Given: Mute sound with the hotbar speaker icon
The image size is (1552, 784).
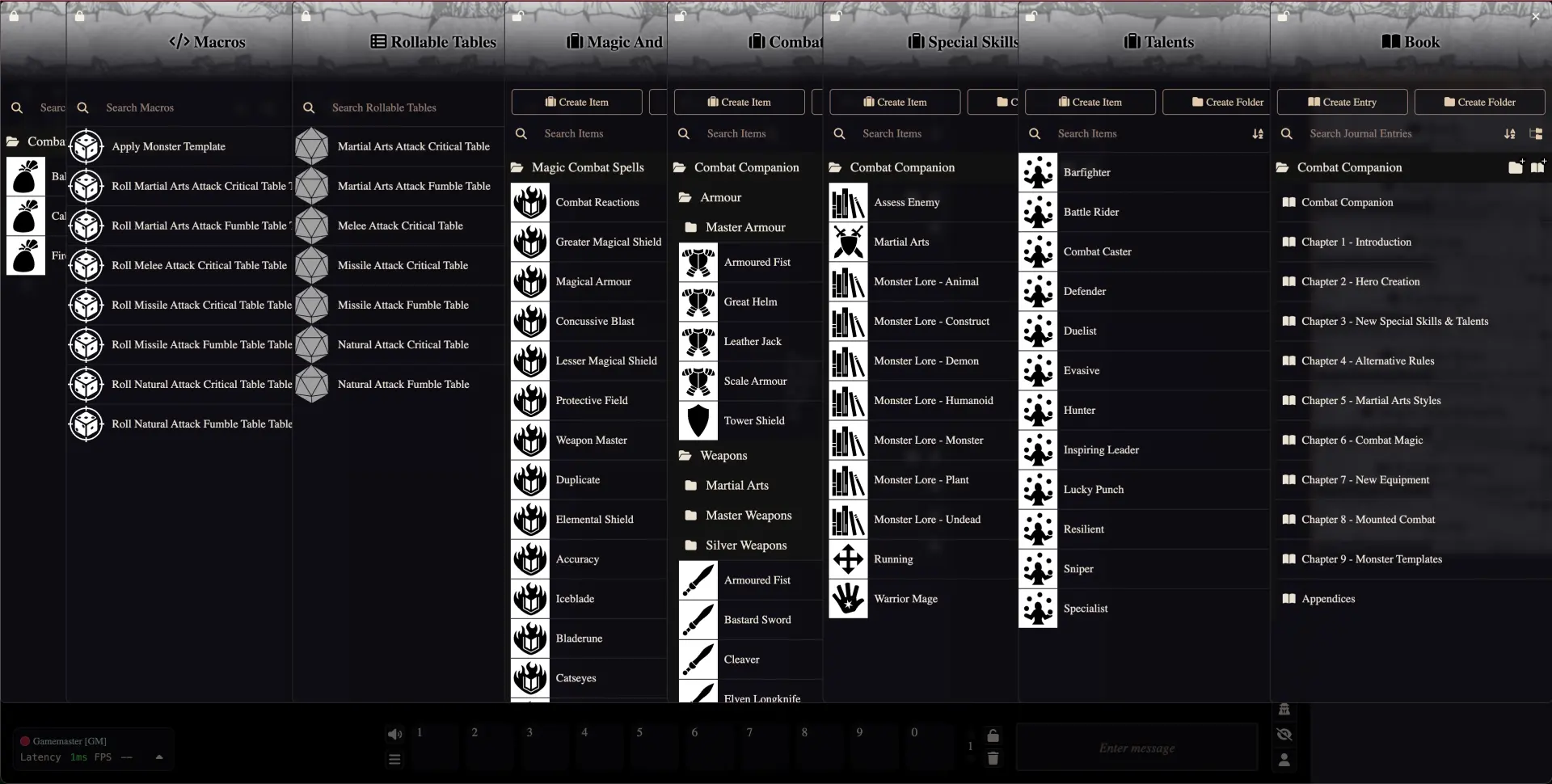Looking at the screenshot, I should coord(394,734).
